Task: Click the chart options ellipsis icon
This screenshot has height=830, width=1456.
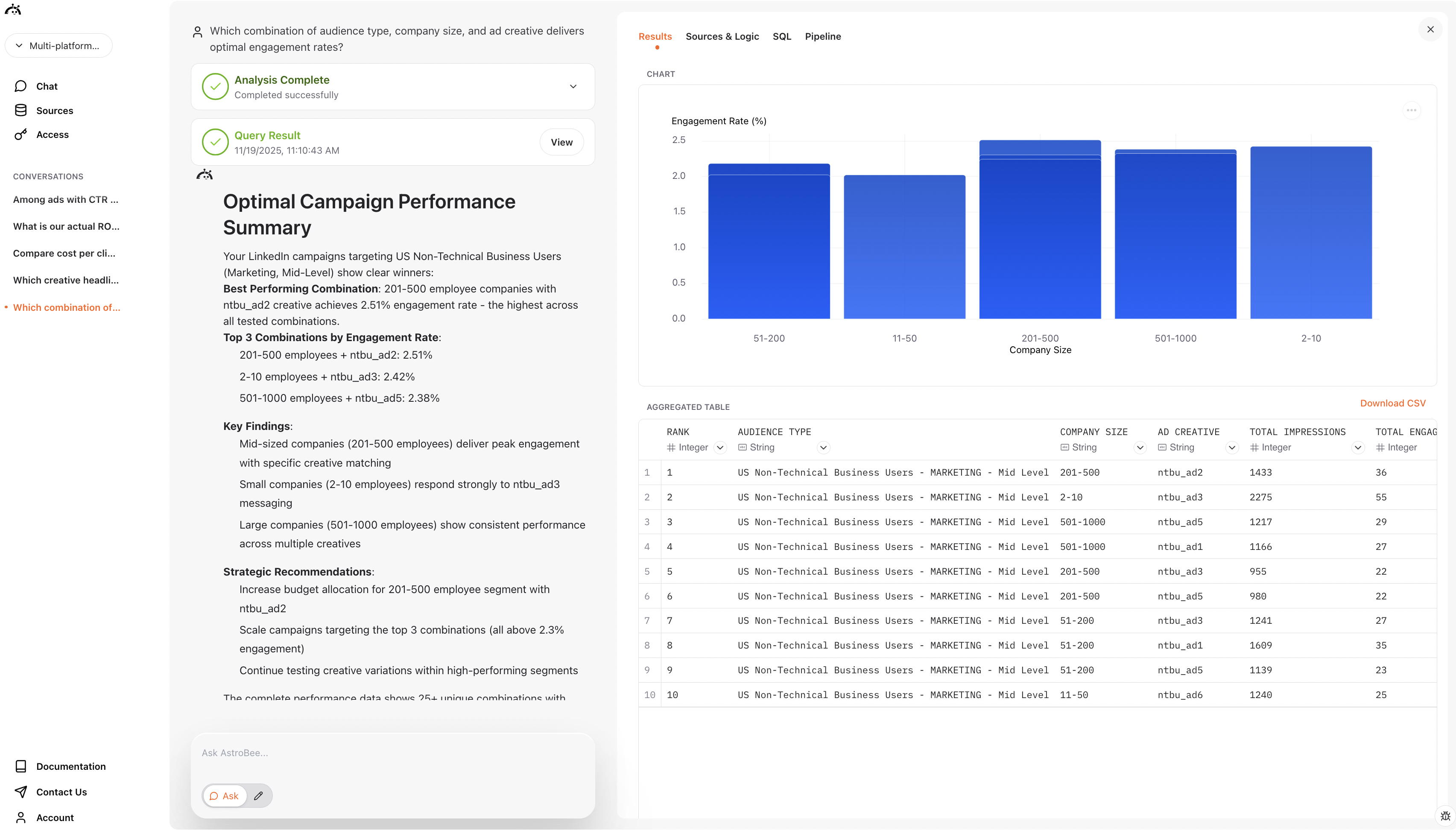Action: pyautogui.click(x=1412, y=110)
